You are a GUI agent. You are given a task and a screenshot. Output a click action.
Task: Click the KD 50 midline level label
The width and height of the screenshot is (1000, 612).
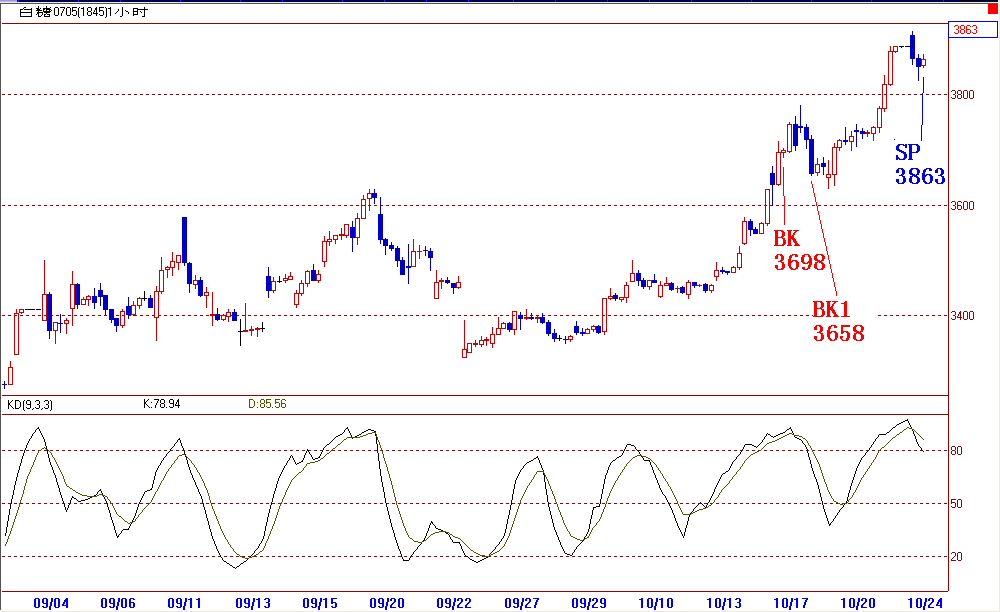[956, 504]
